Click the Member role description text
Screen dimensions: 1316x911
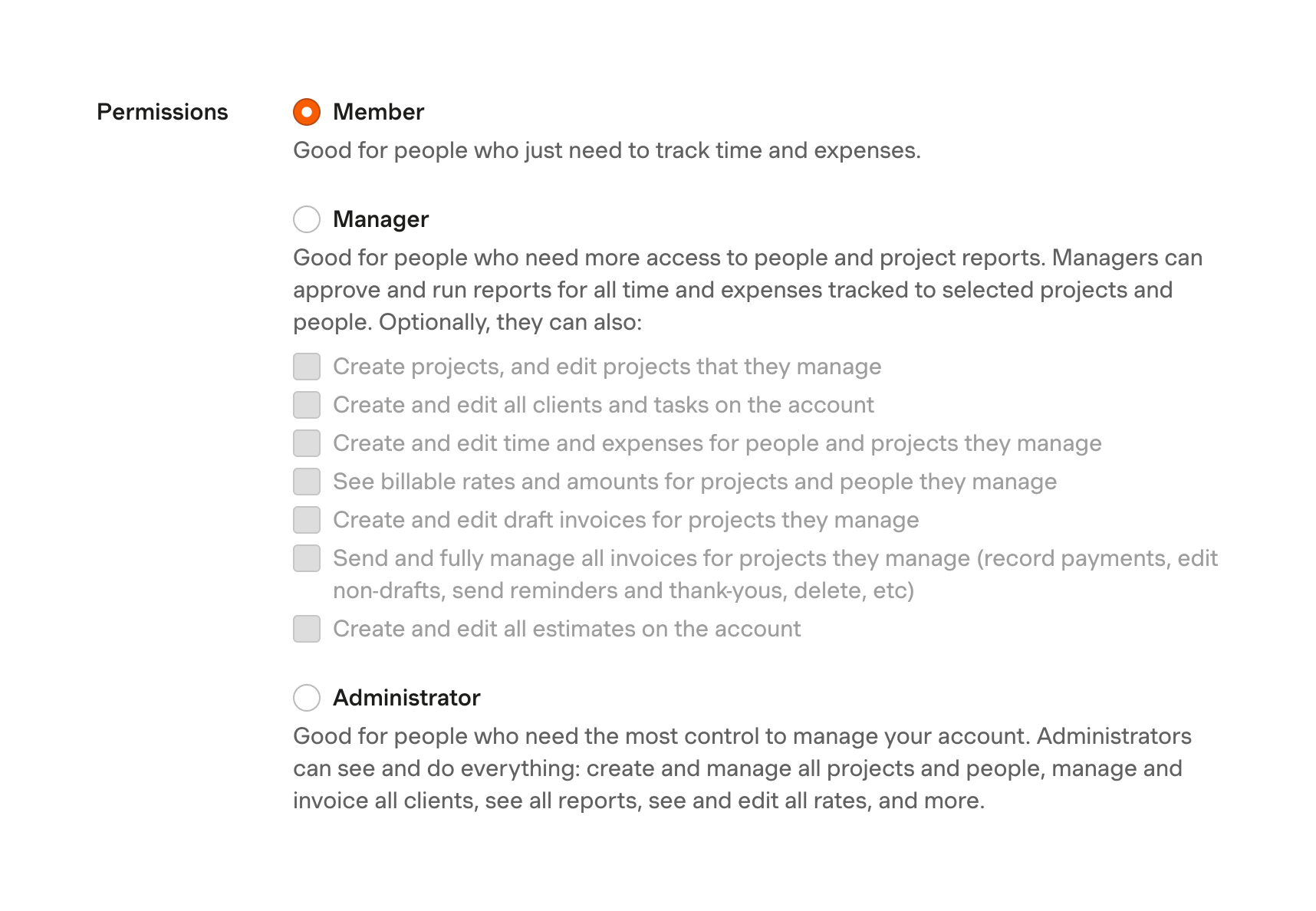click(606, 150)
